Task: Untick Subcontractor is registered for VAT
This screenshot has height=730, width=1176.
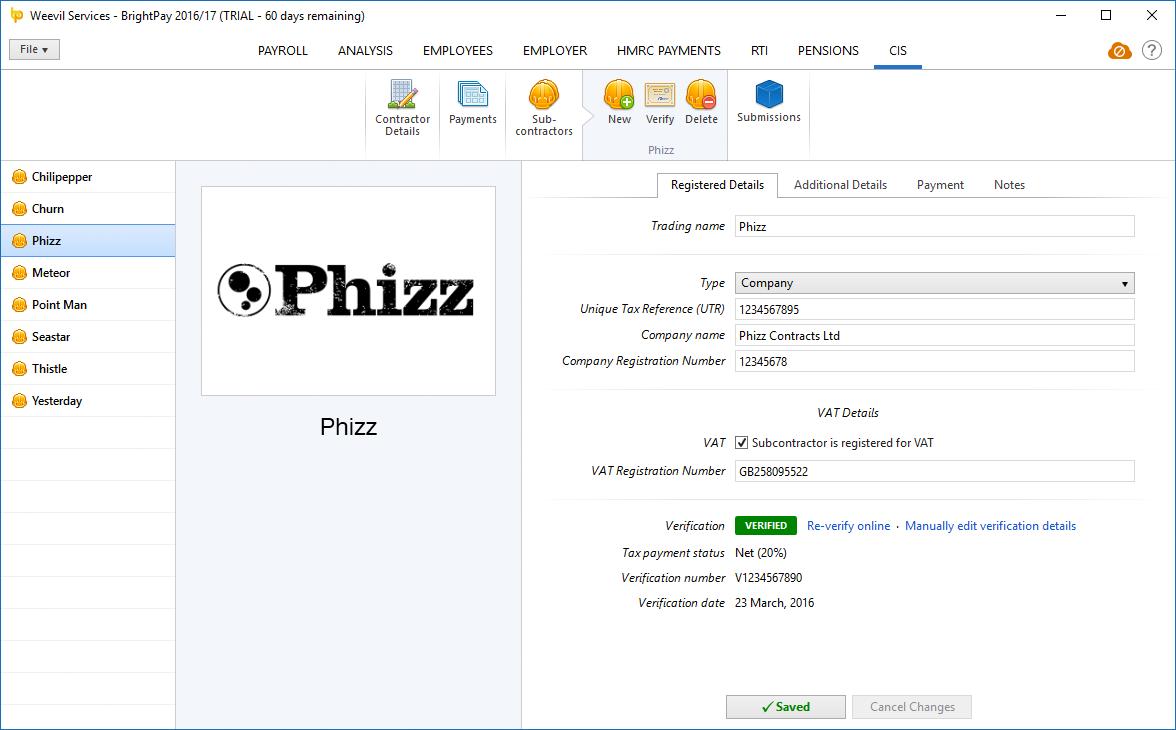Action: 742,443
